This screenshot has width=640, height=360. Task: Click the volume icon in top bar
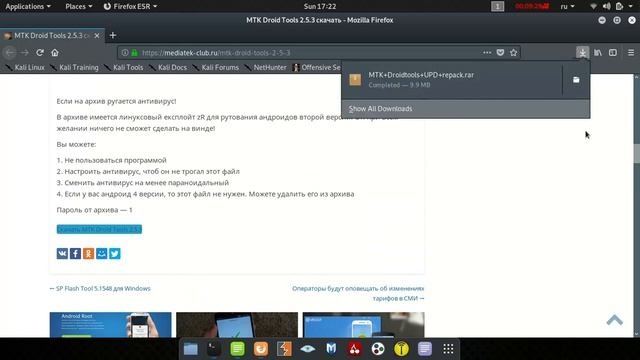(x=607, y=6)
